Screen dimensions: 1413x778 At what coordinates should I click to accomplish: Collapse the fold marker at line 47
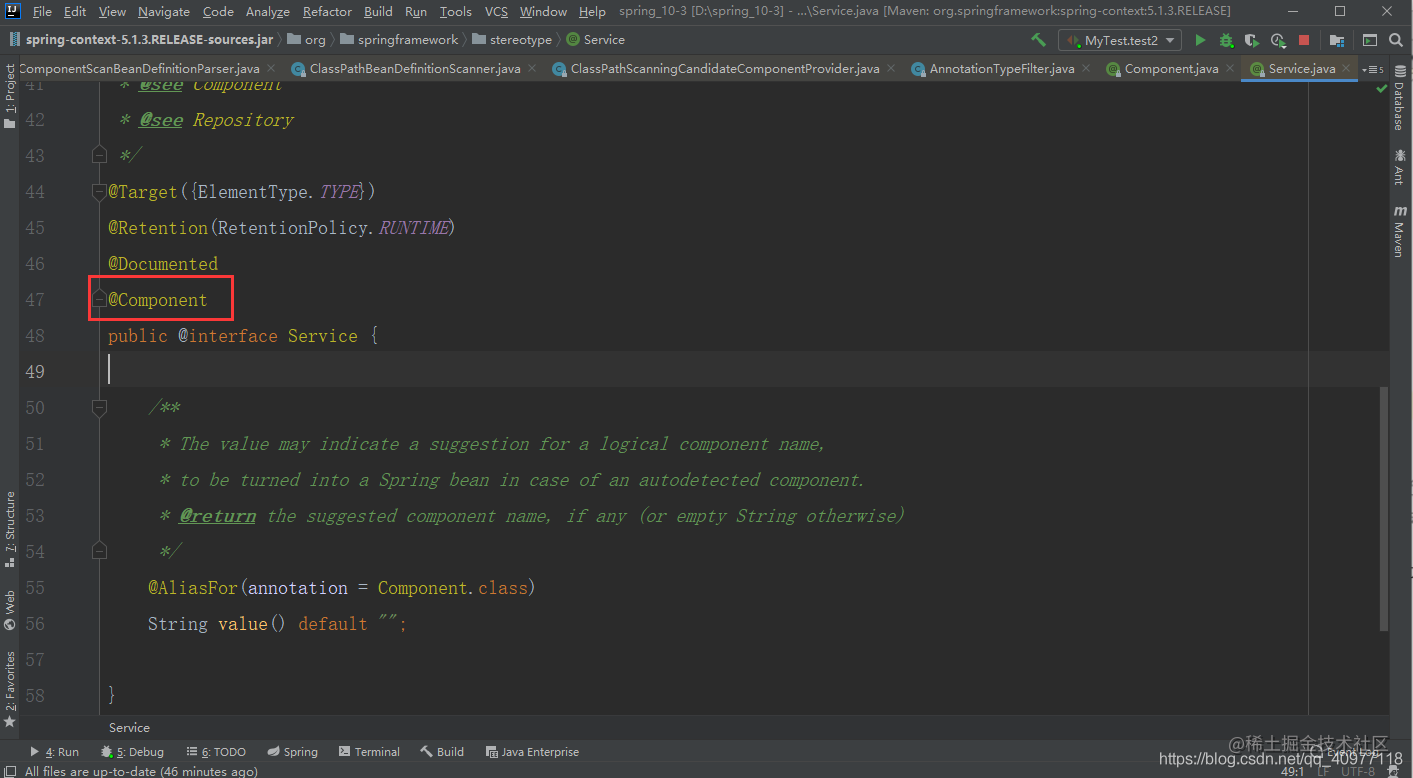pos(99,299)
